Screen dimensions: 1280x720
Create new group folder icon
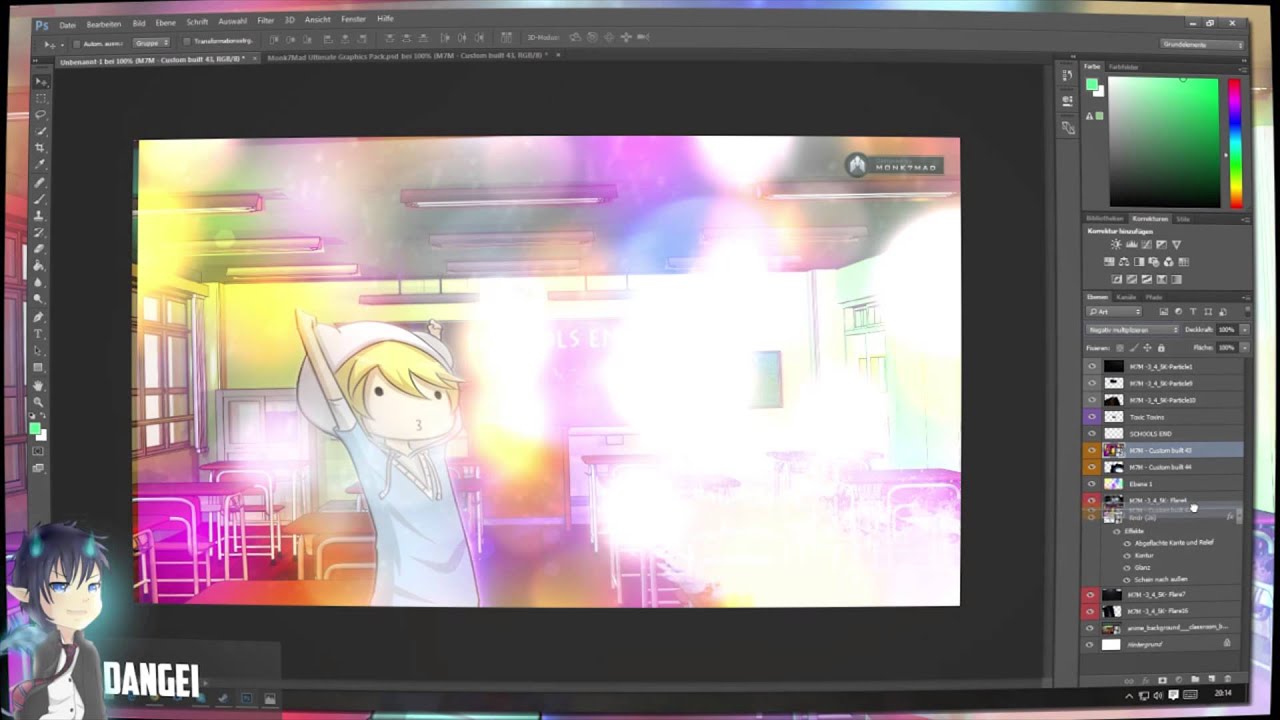point(1195,680)
